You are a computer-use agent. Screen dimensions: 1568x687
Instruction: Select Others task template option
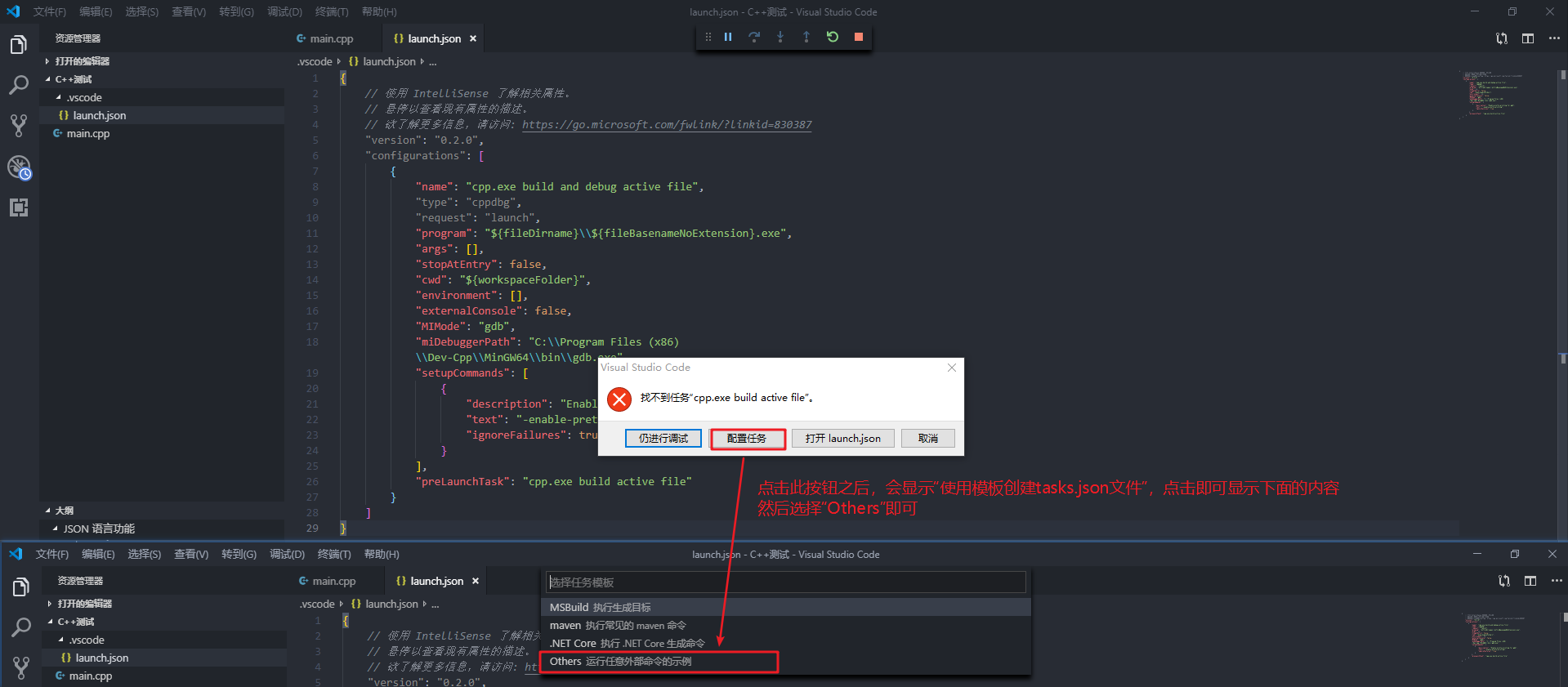pyautogui.click(x=785, y=662)
